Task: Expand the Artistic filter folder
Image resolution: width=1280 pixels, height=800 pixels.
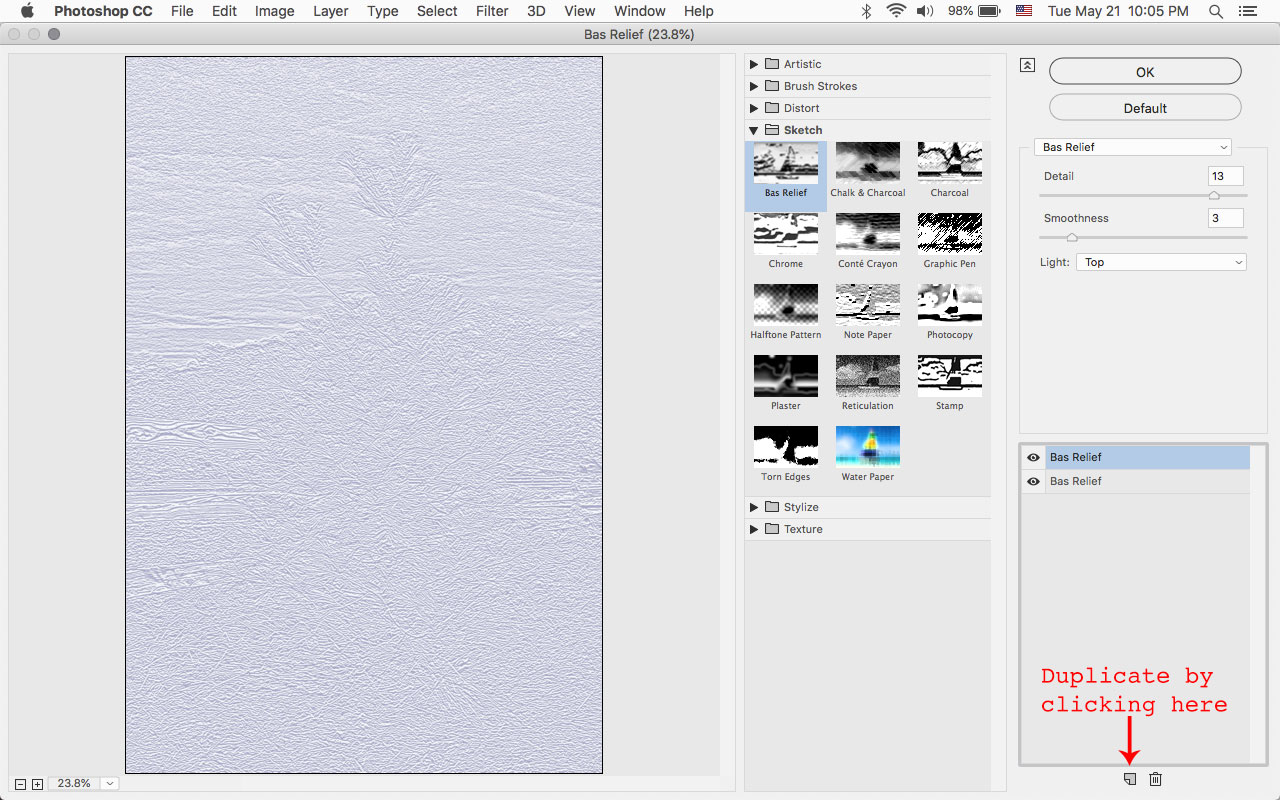Action: coord(754,64)
